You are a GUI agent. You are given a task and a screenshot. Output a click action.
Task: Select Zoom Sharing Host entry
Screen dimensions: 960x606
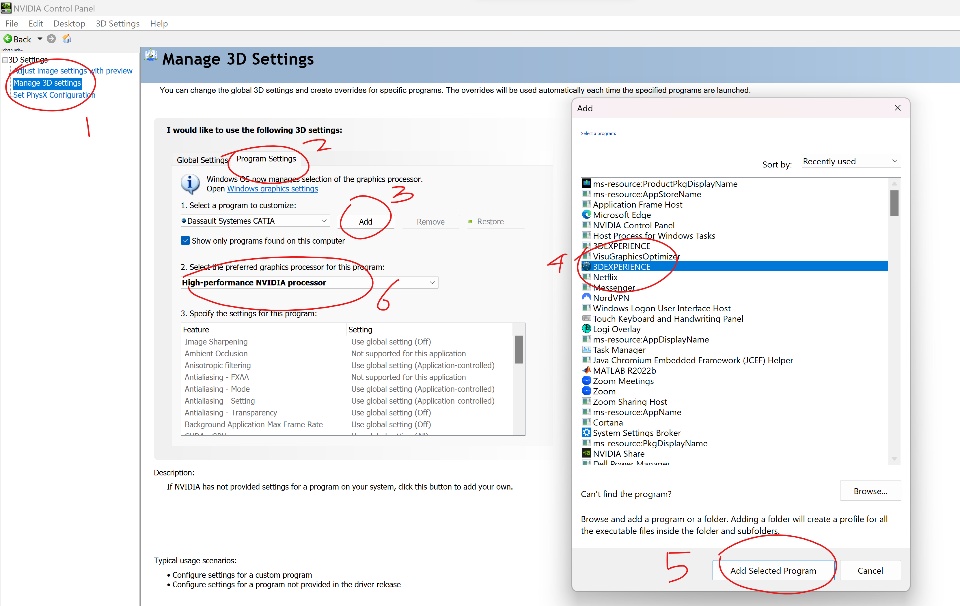630,402
